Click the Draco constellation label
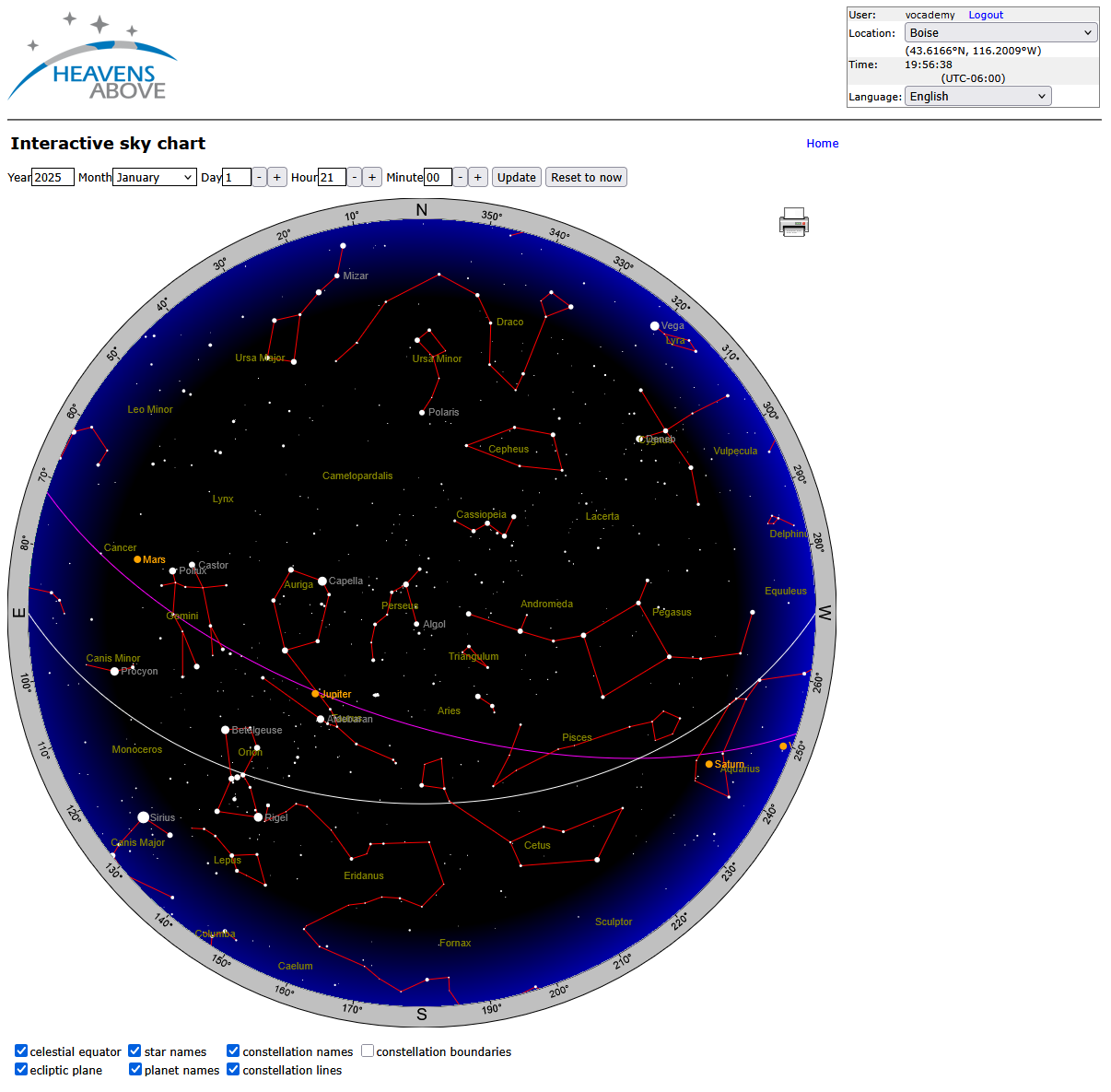 pyautogui.click(x=509, y=322)
